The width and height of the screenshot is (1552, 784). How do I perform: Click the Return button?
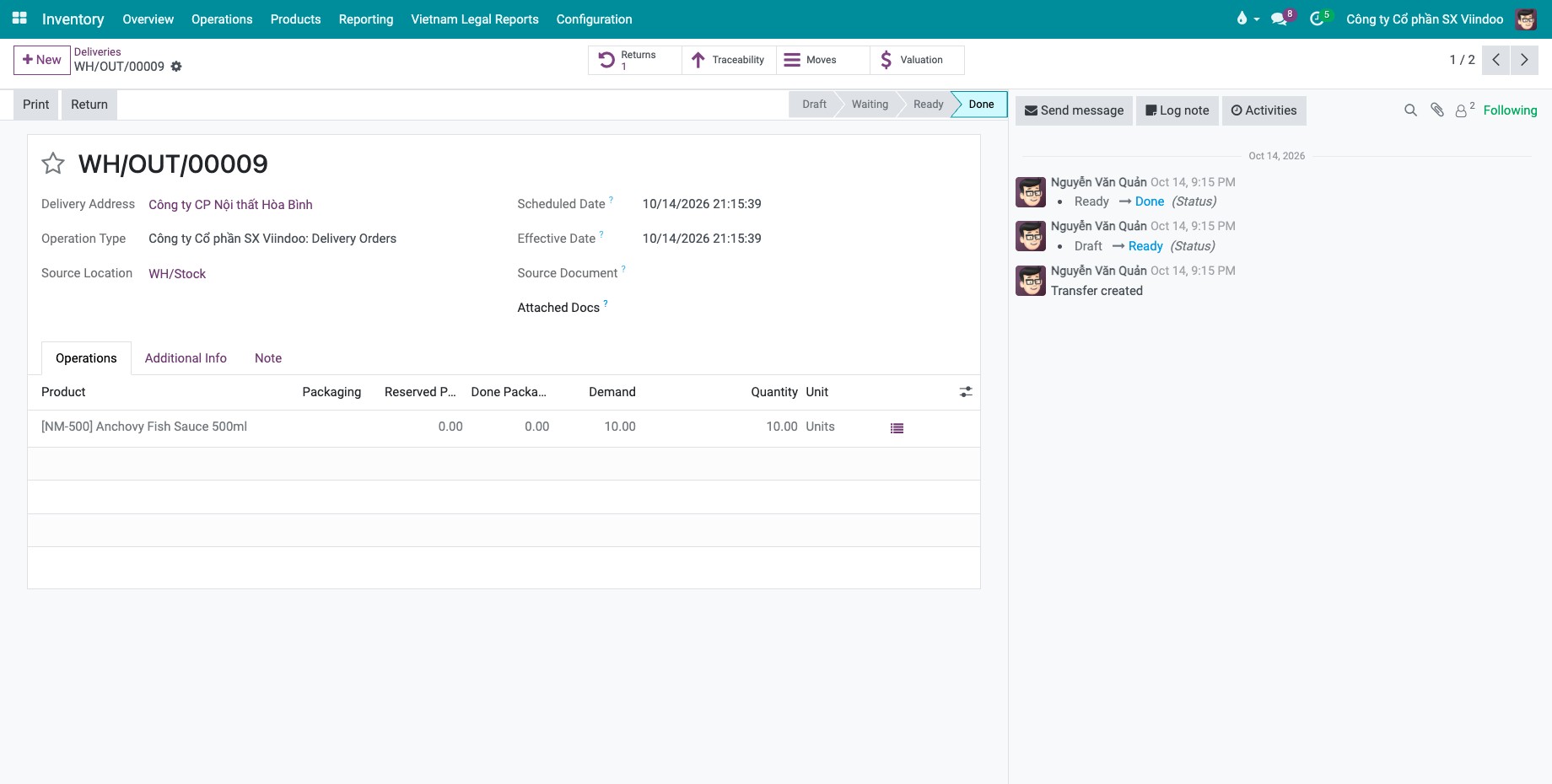(x=89, y=105)
